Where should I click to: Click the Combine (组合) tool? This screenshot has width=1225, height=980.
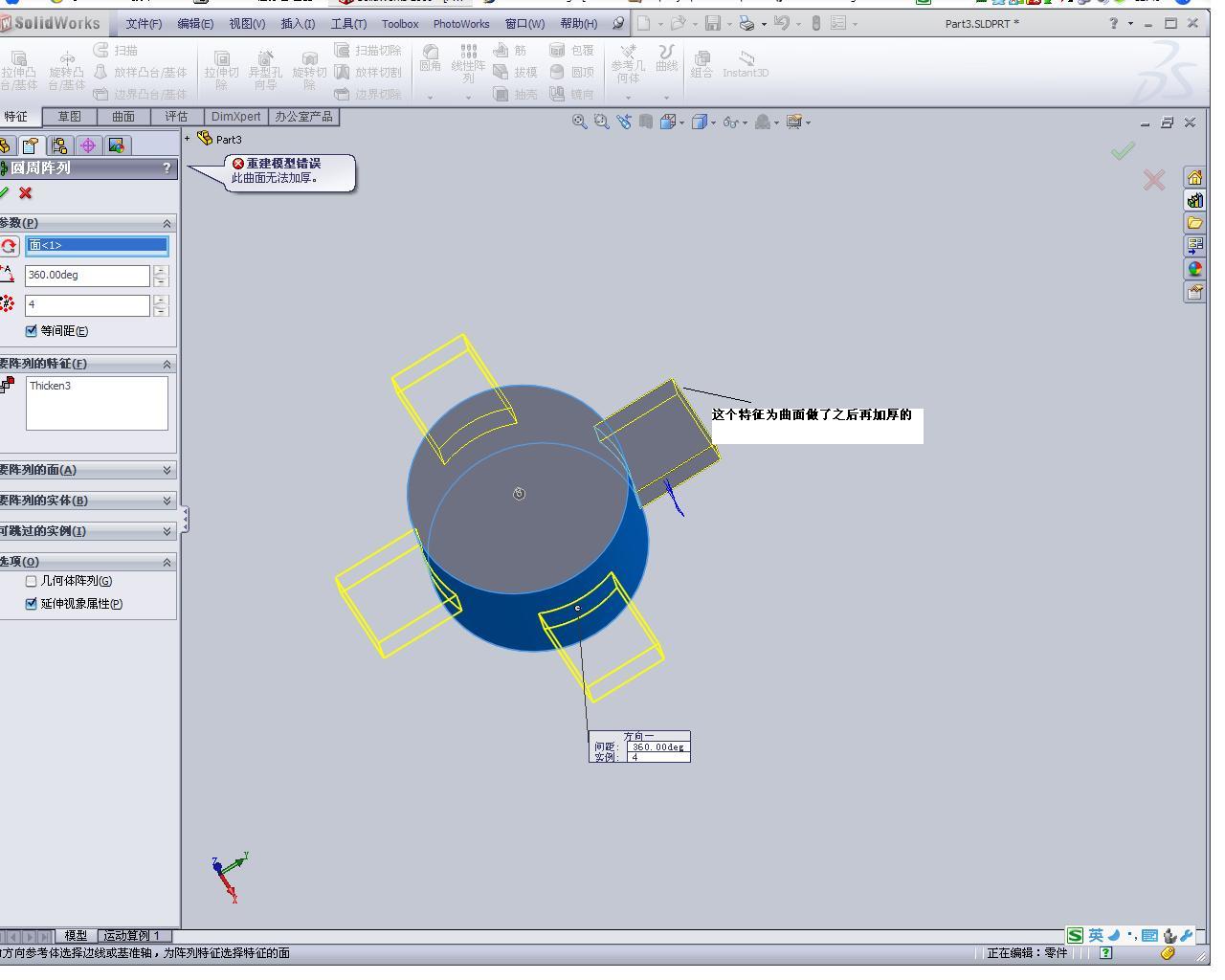pyautogui.click(x=702, y=64)
